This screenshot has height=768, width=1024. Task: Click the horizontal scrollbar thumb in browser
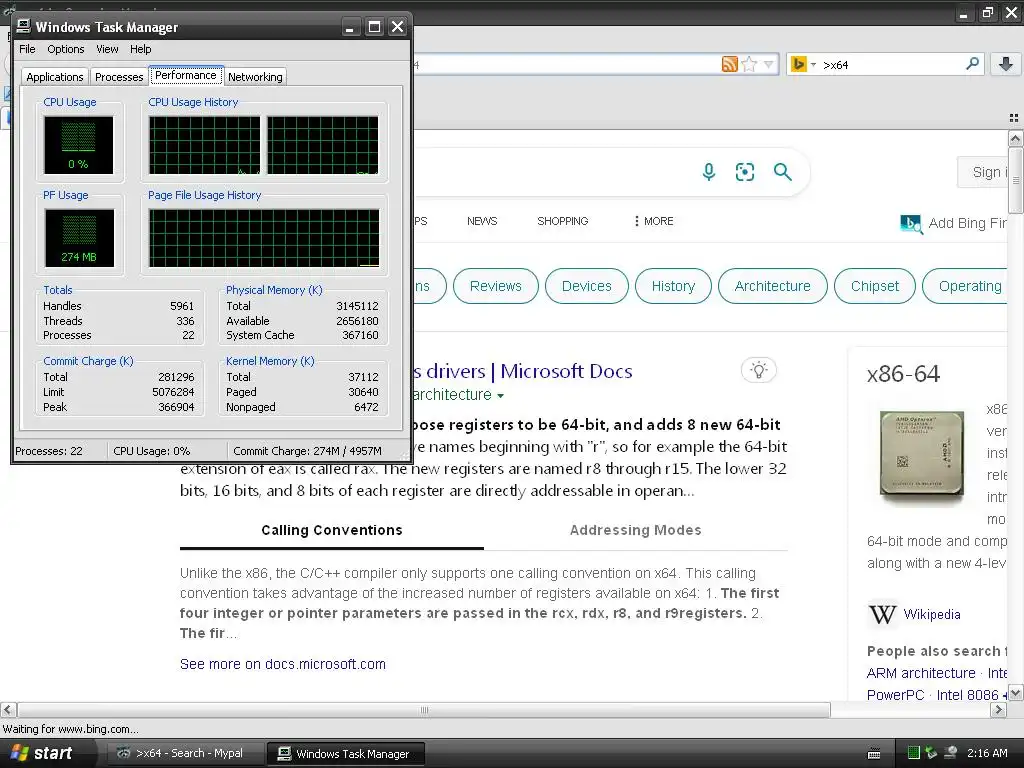tap(424, 710)
